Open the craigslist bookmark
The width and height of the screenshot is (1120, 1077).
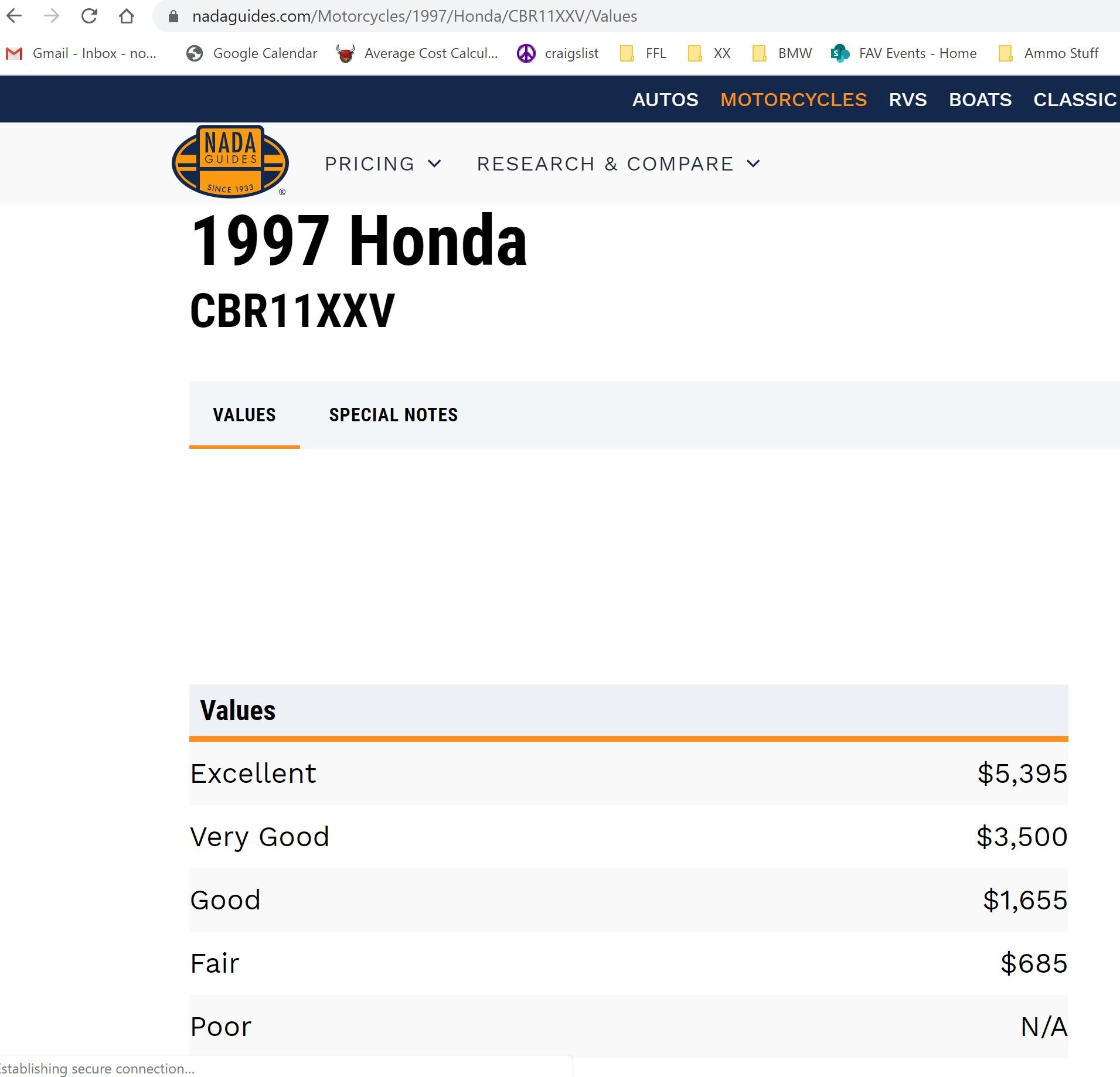click(x=558, y=53)
